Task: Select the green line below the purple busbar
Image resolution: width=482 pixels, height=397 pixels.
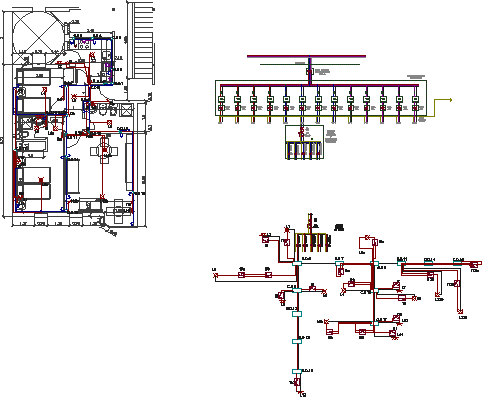Action: pos(310,64)
